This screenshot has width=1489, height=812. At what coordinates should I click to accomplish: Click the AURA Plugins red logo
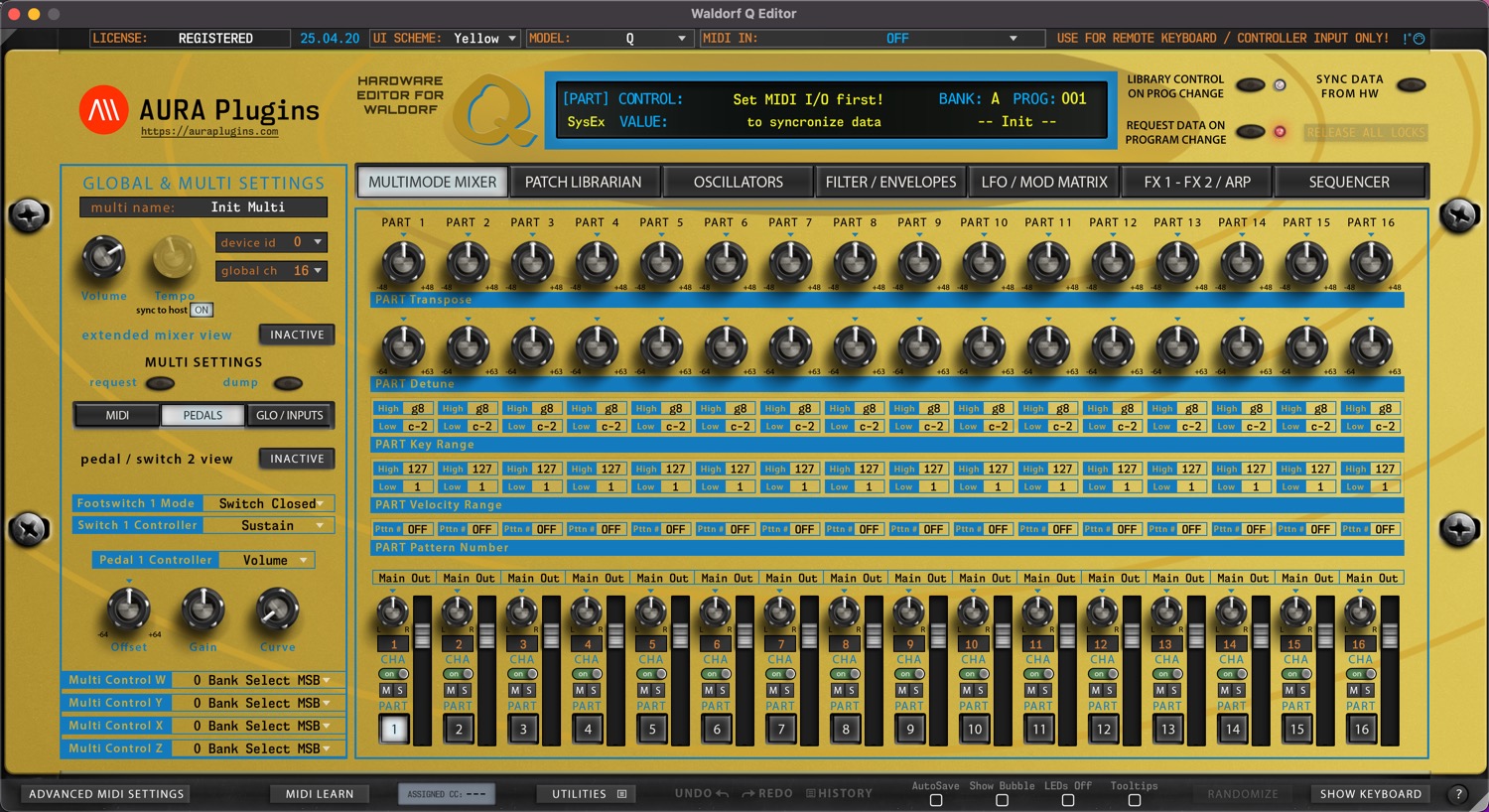click(104, 110)
